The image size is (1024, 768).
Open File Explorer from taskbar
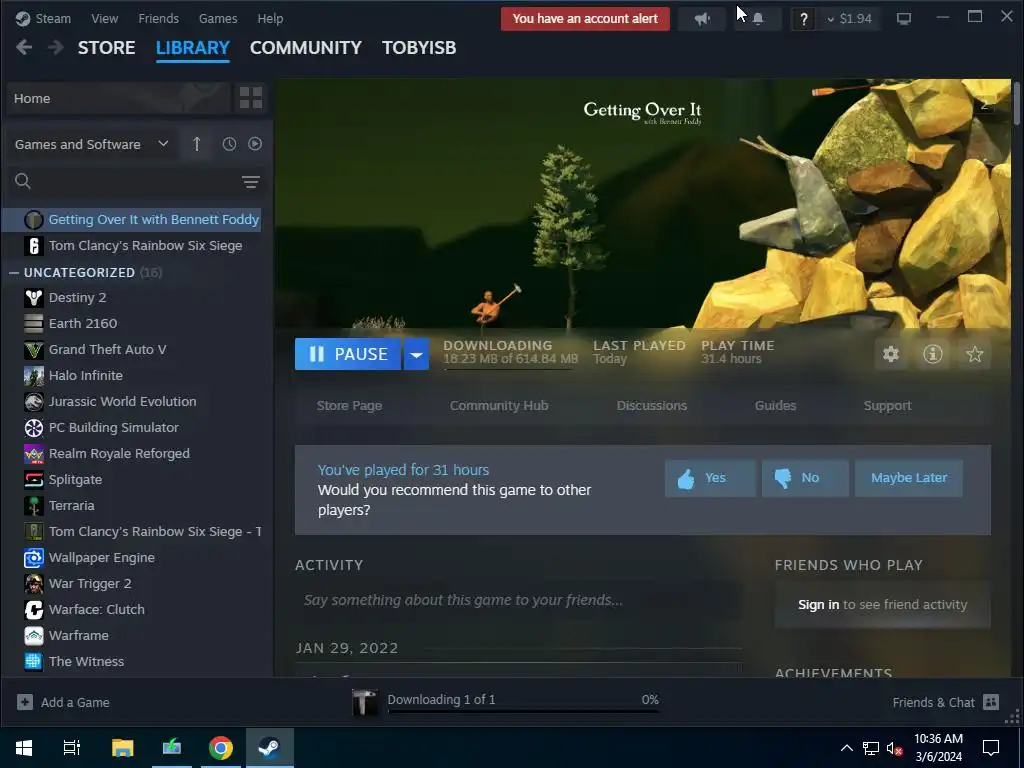point(123,748)
